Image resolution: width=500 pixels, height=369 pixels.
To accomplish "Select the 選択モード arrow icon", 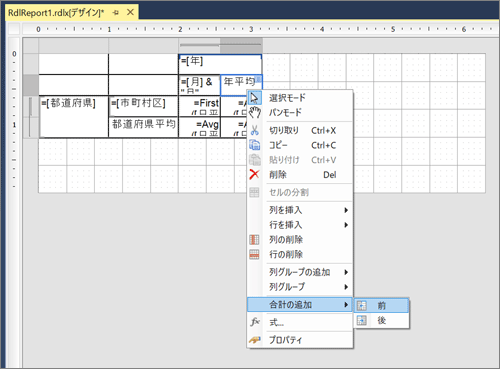I will [254, 98].
